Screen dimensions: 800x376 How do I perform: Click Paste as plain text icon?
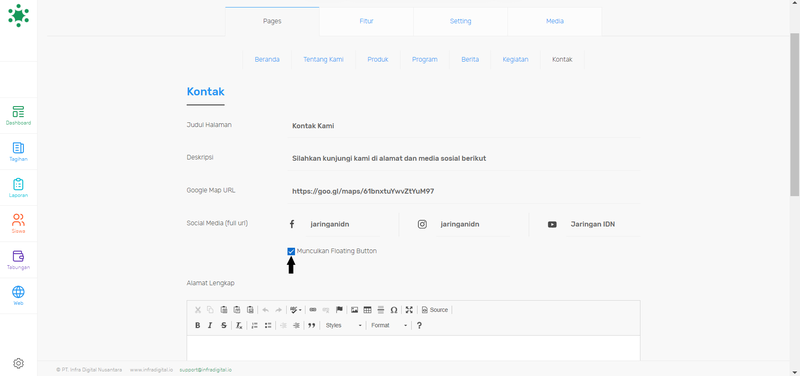pyautogui.click(x=237, y=310)
